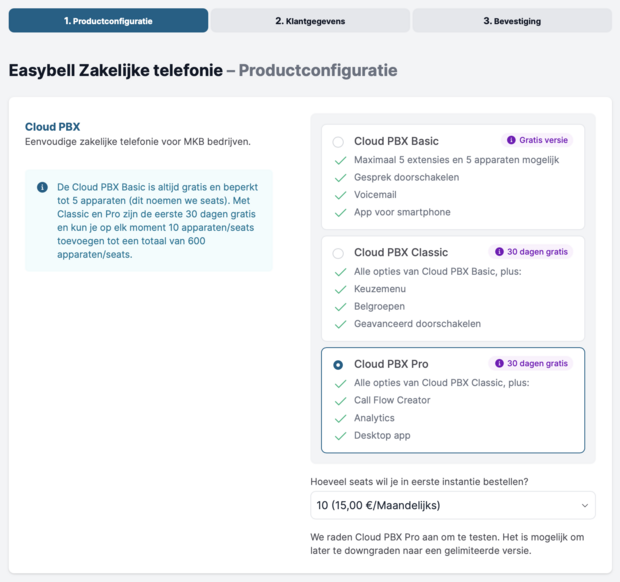Click the Cloud PBX Classic plan title
The width and height of the screenshot is (620, 582).
[401, 252]
